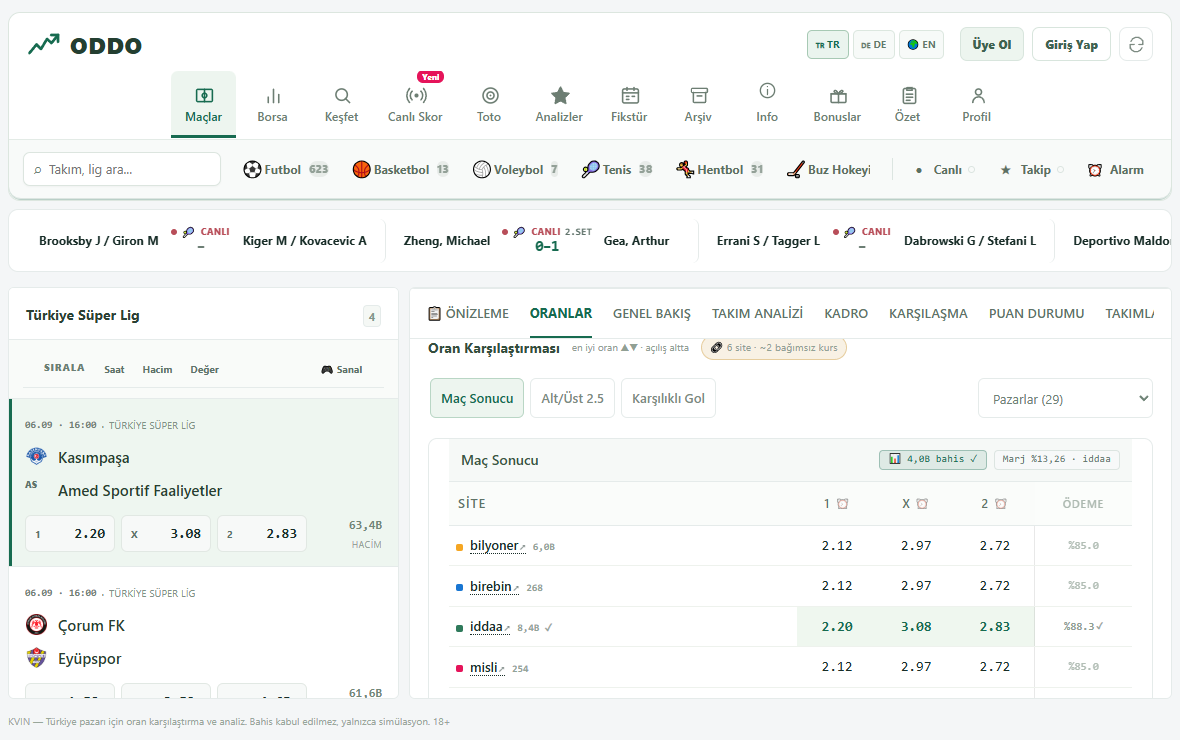Switch to PUAN DURUMU tab
1180x740 pixels.
[x=1036, y=313]
